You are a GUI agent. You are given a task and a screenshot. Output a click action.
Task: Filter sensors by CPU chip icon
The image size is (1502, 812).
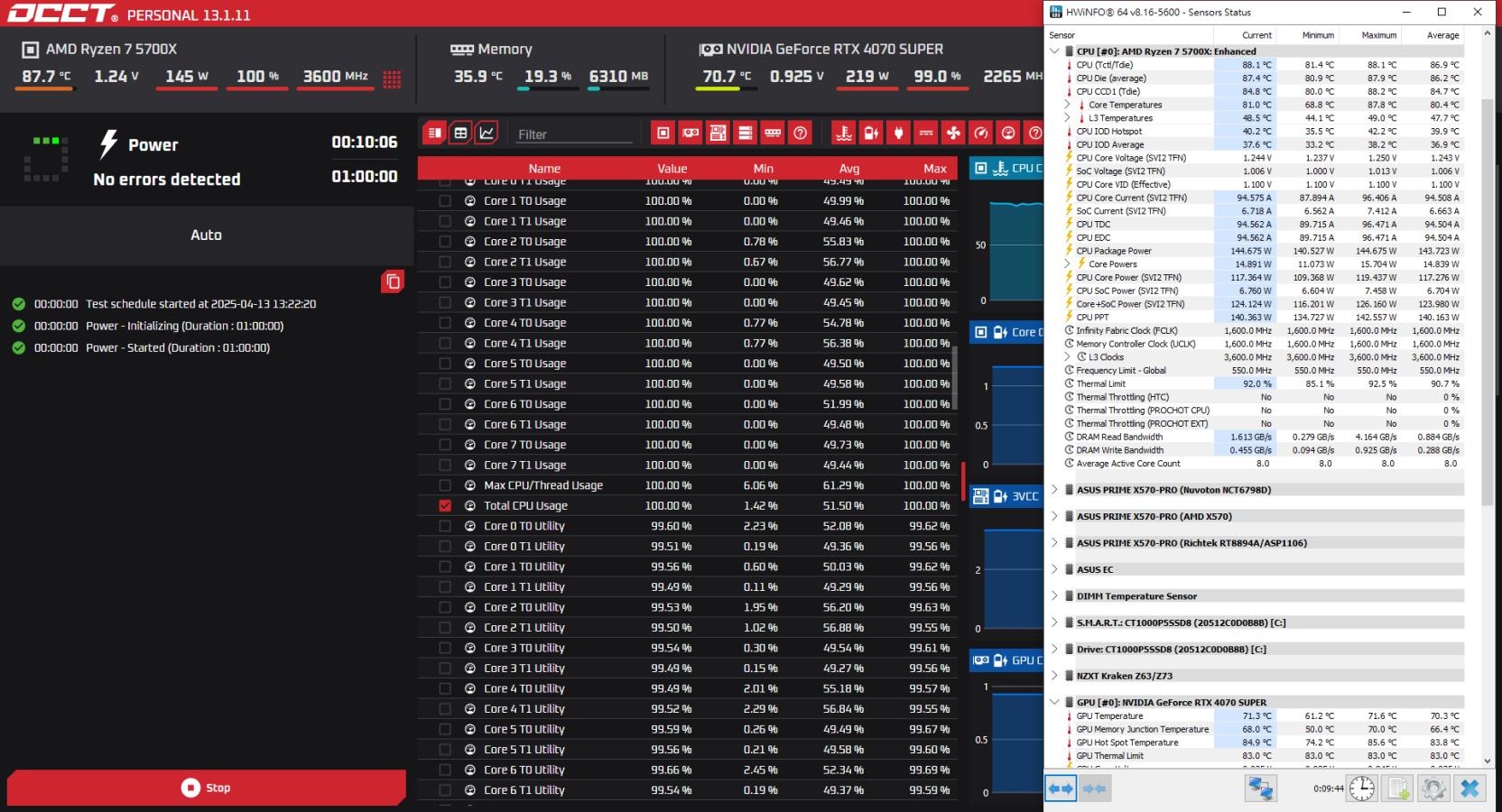tap(663, 134)
